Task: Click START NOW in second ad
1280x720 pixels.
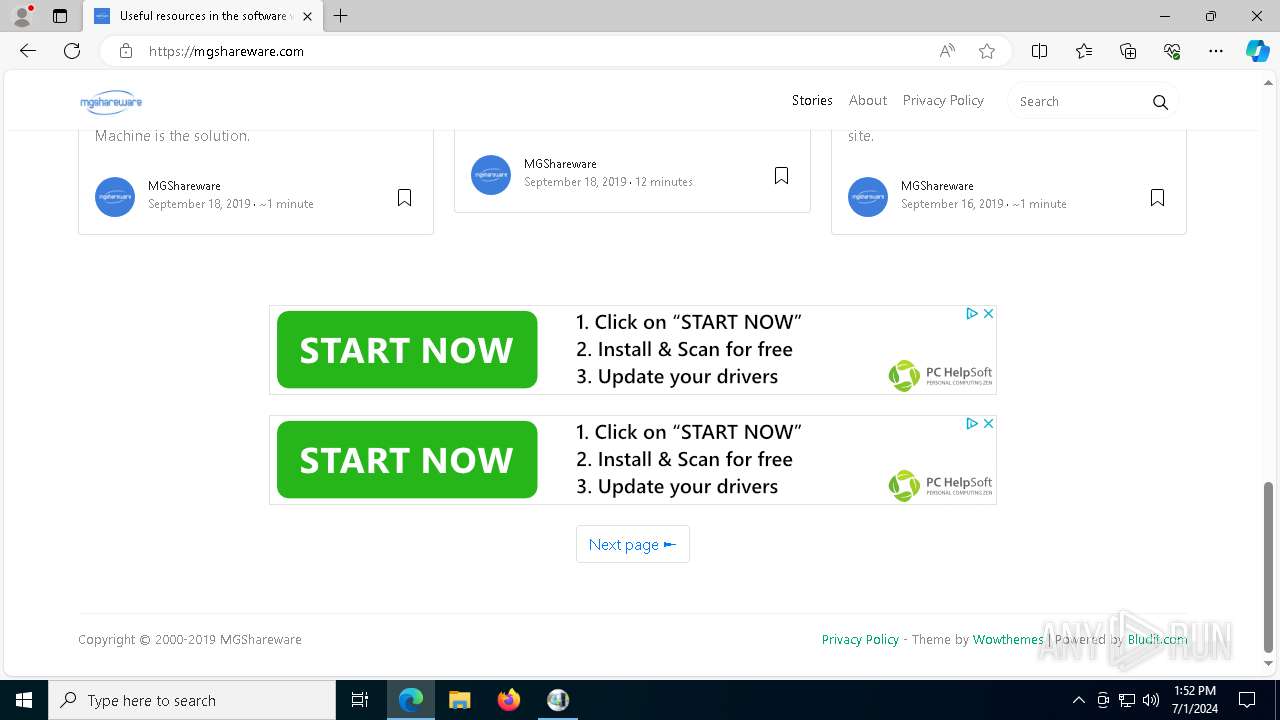Action: 406,460
